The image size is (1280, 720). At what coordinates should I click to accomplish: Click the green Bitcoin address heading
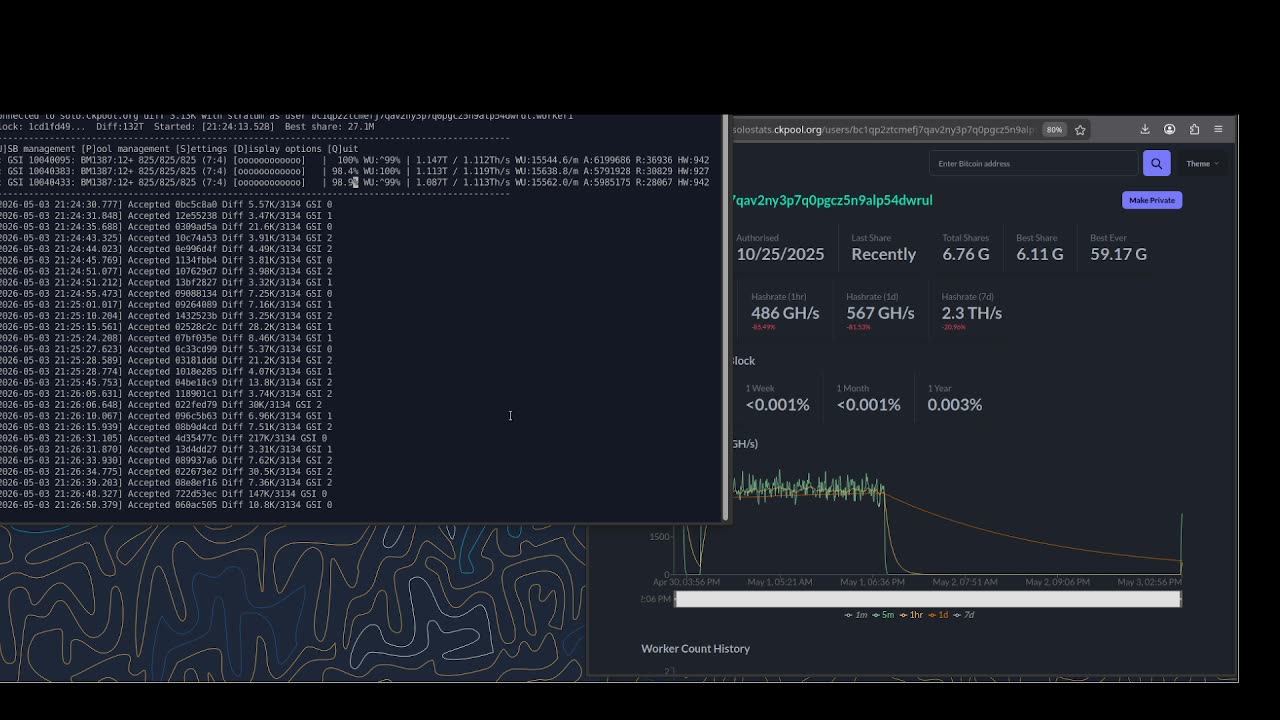click(832, 200)
